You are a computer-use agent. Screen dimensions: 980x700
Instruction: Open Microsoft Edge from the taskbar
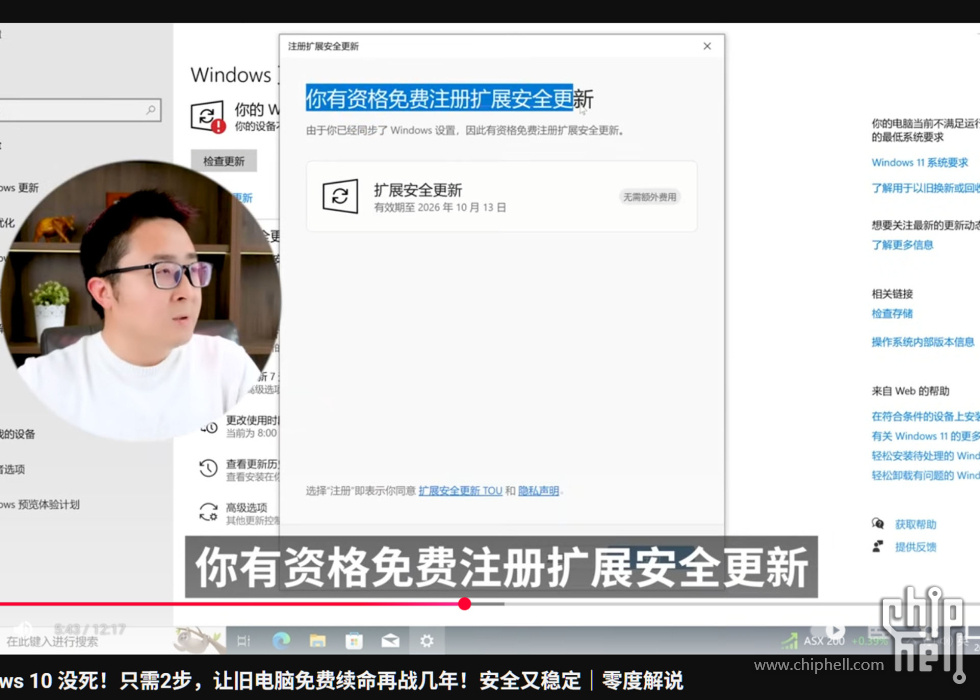click(281, 640)
